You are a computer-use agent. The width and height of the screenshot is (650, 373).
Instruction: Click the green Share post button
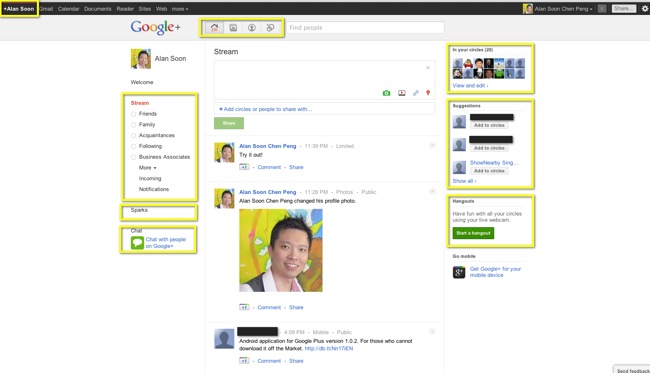[229, 123]
